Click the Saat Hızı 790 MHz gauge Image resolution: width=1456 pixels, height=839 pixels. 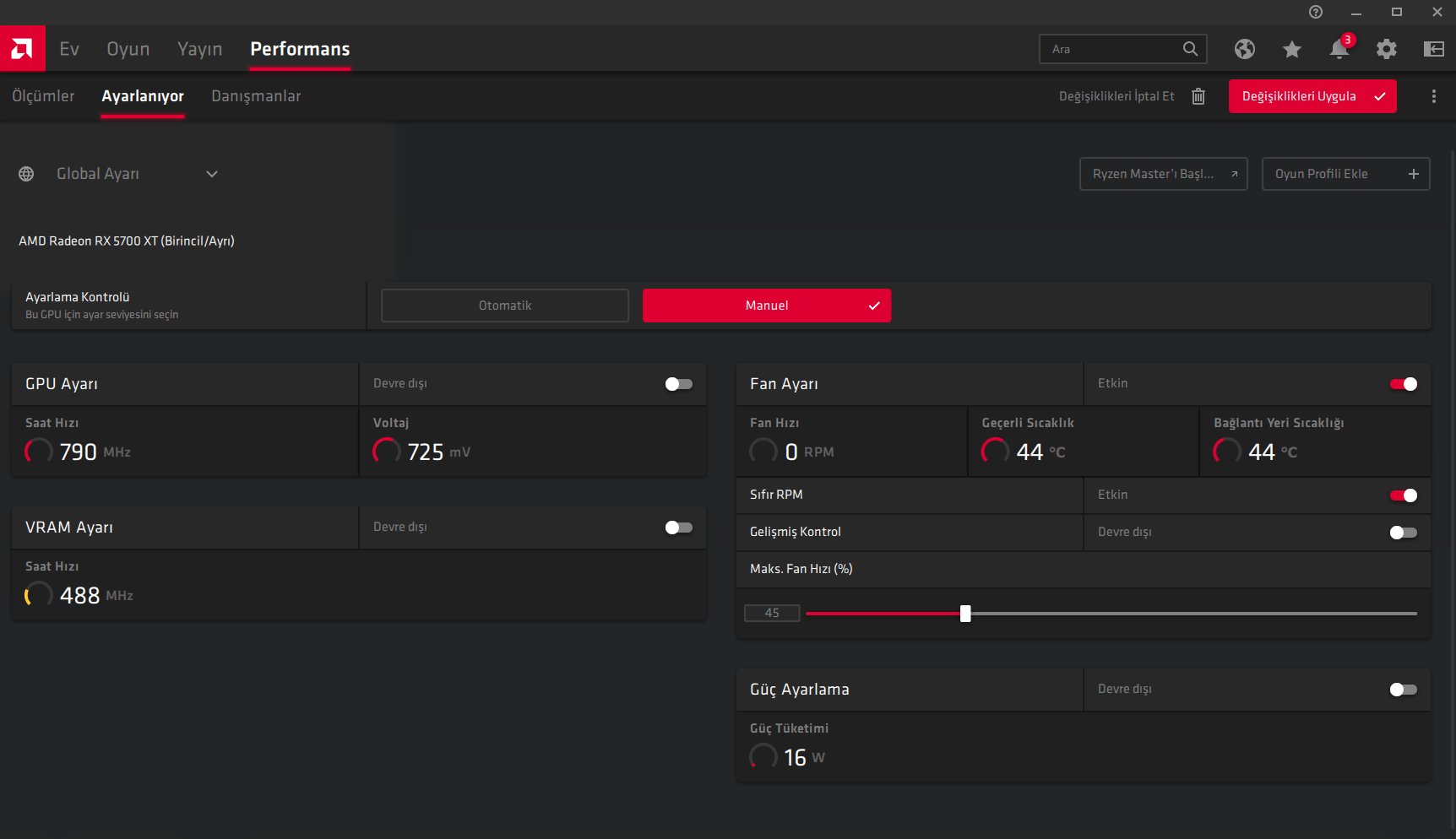(39, 452)
